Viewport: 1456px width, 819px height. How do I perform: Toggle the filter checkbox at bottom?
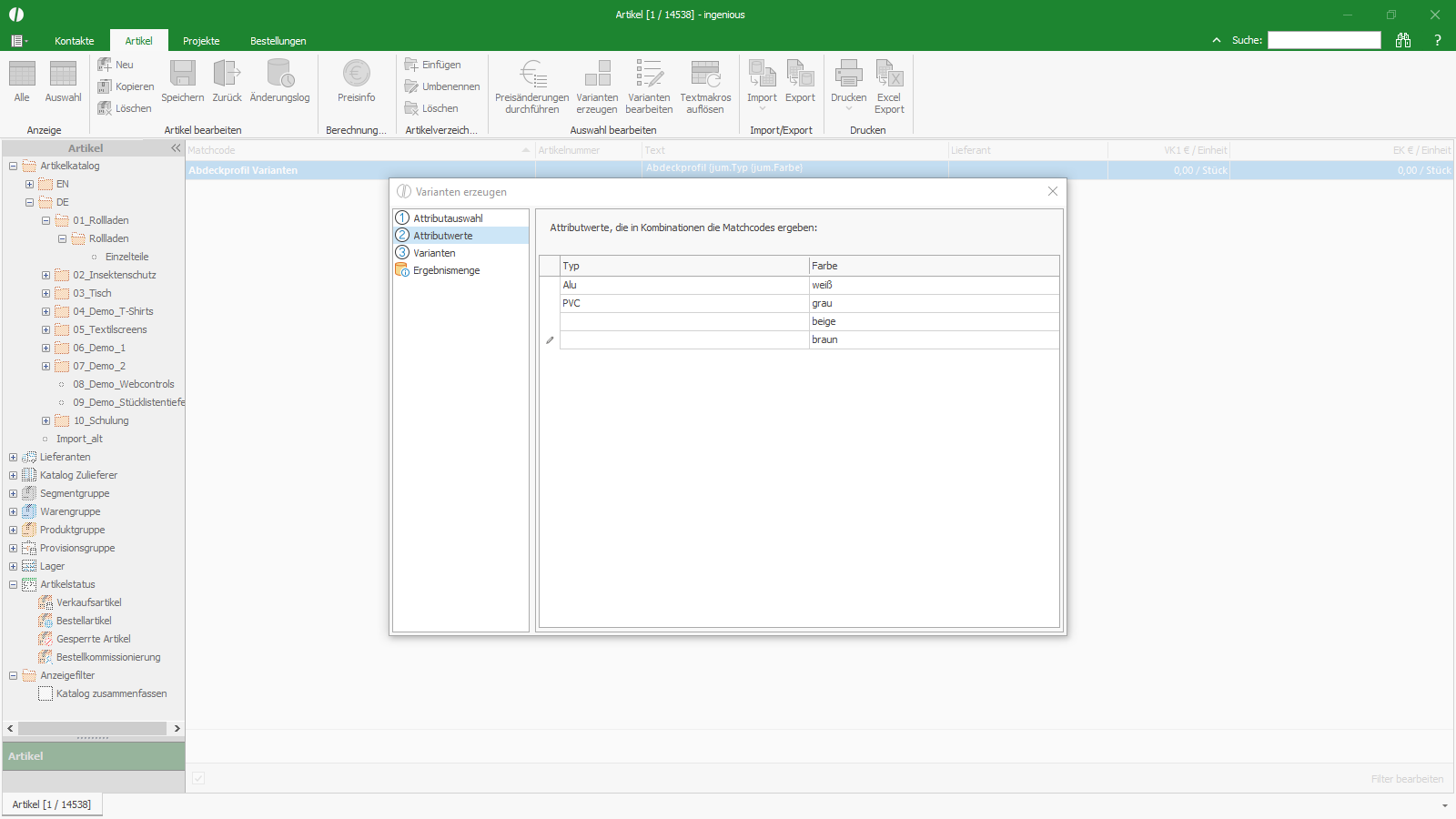coord(198,778)
